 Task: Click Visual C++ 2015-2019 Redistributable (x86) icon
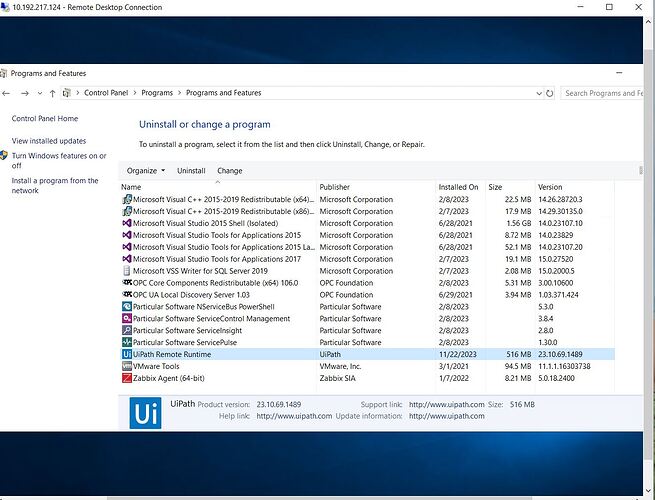pyautogui.click(x=127, y=211)
